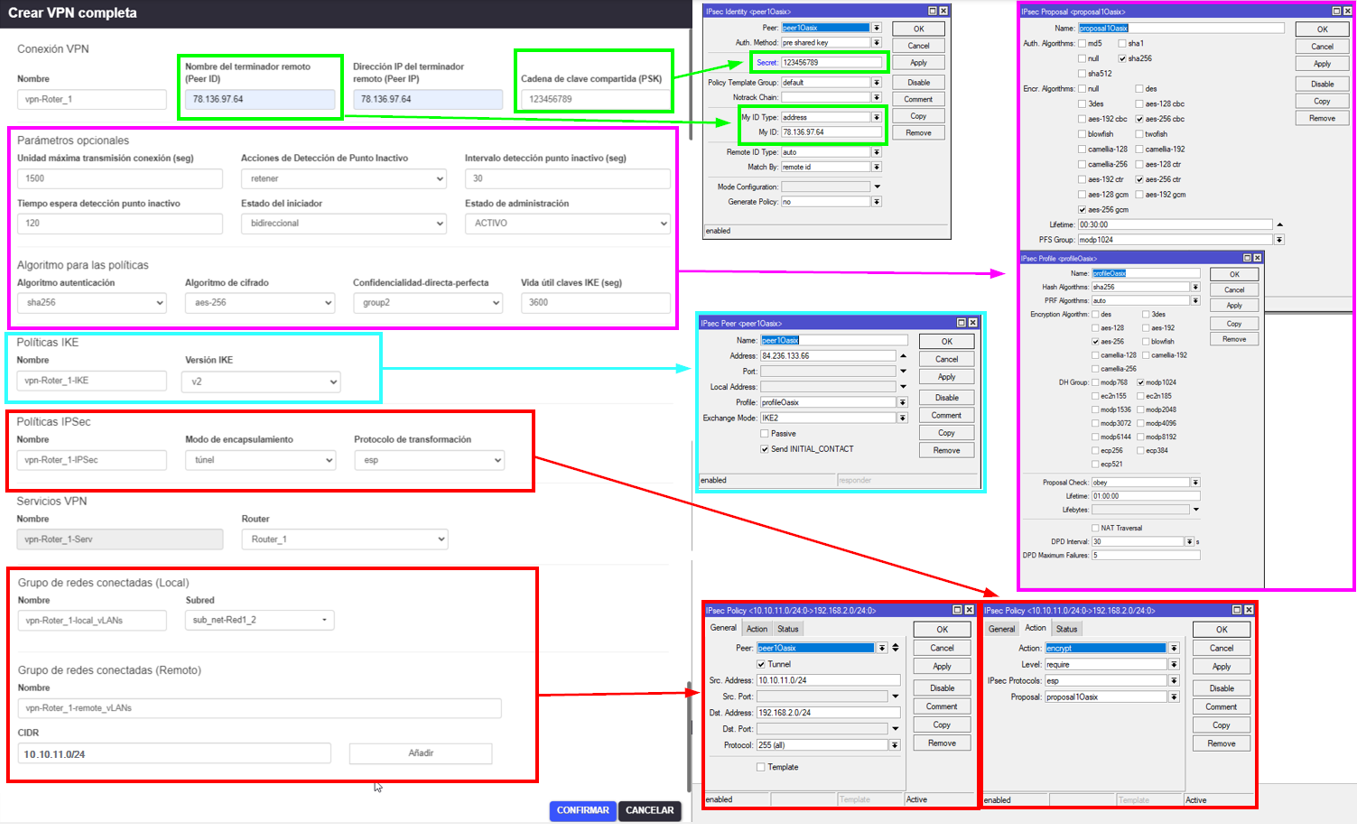Click the CIDR input field
The height and width of the screenshot is (824, 1357).
point(174,753)
